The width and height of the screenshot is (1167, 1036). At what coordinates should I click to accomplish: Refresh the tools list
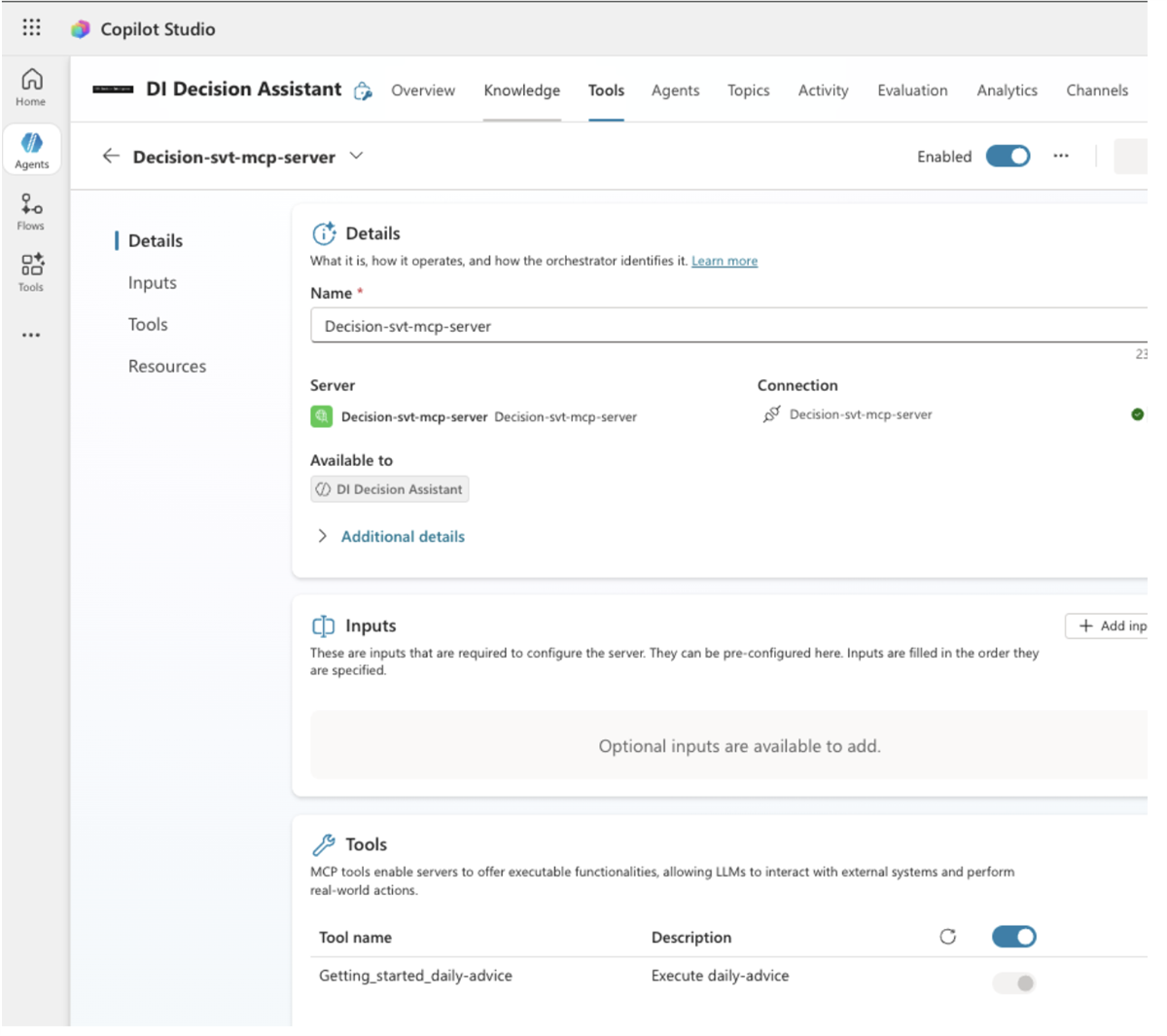[947, 937]
